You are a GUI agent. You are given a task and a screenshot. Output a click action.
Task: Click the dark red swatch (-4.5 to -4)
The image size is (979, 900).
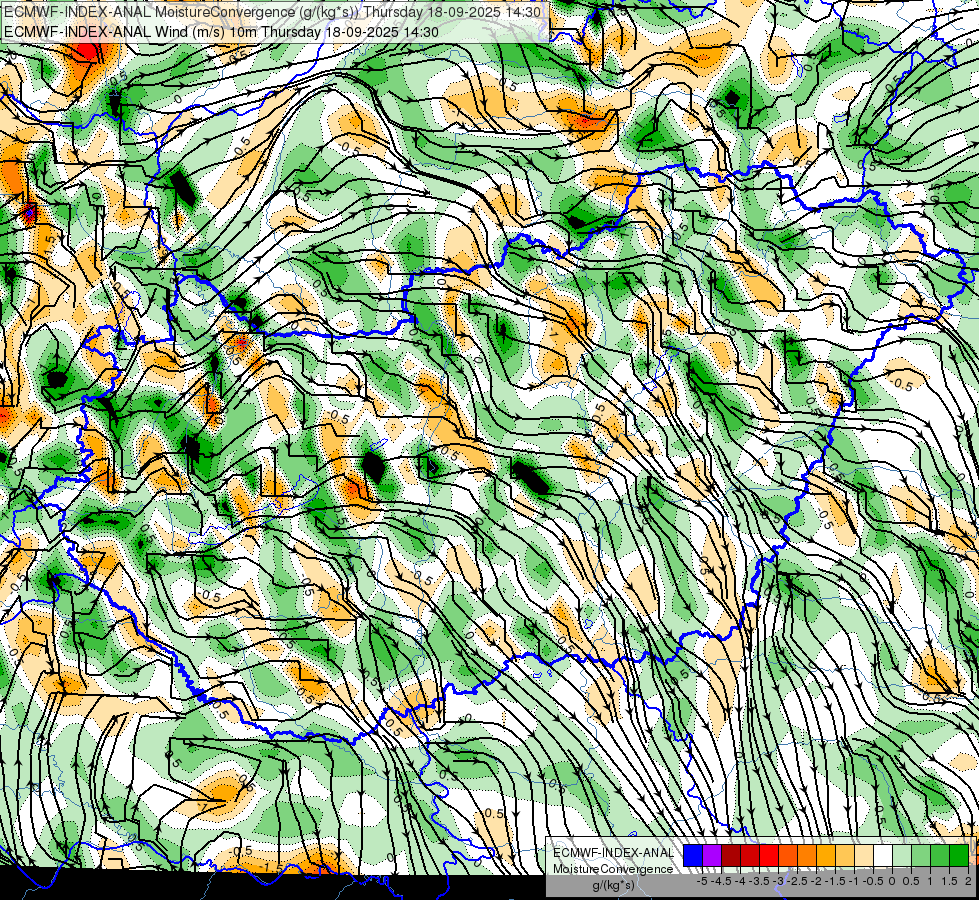[731, 856]
